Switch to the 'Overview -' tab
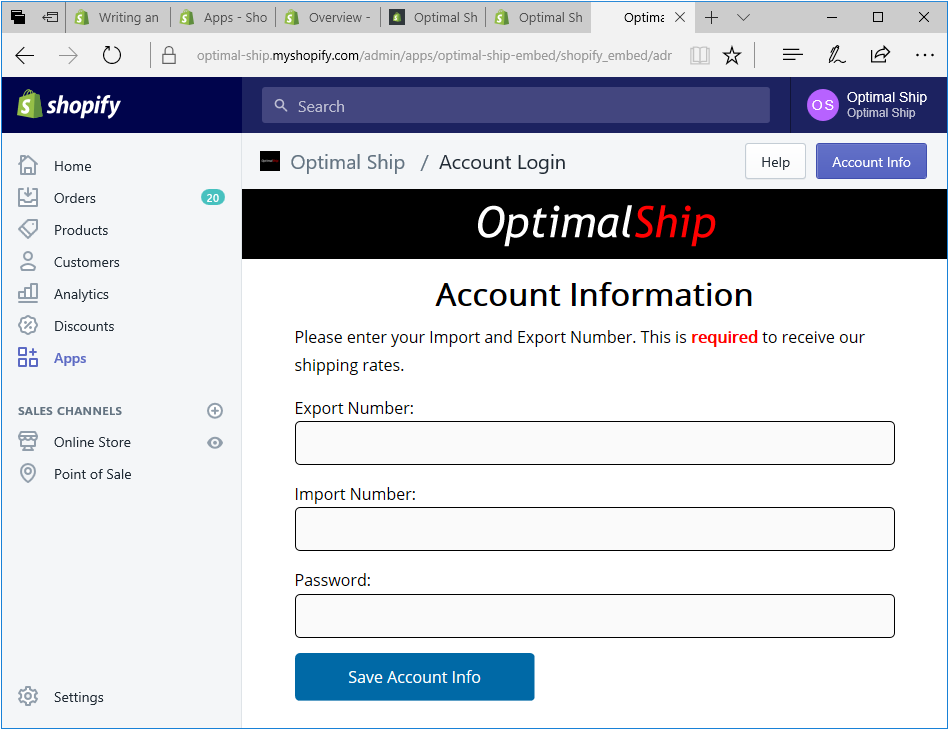Screen dimensions: 949x730 [329, 18]
